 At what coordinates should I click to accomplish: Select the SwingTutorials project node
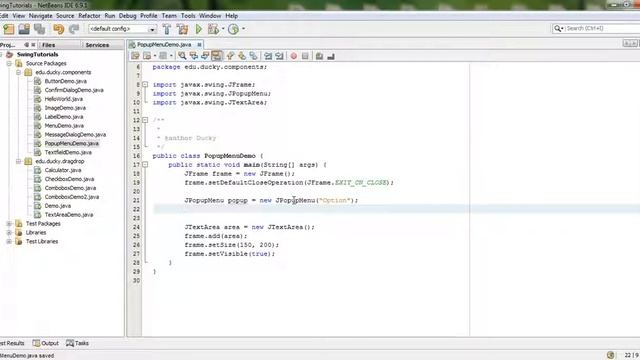[x=38, y=54]
